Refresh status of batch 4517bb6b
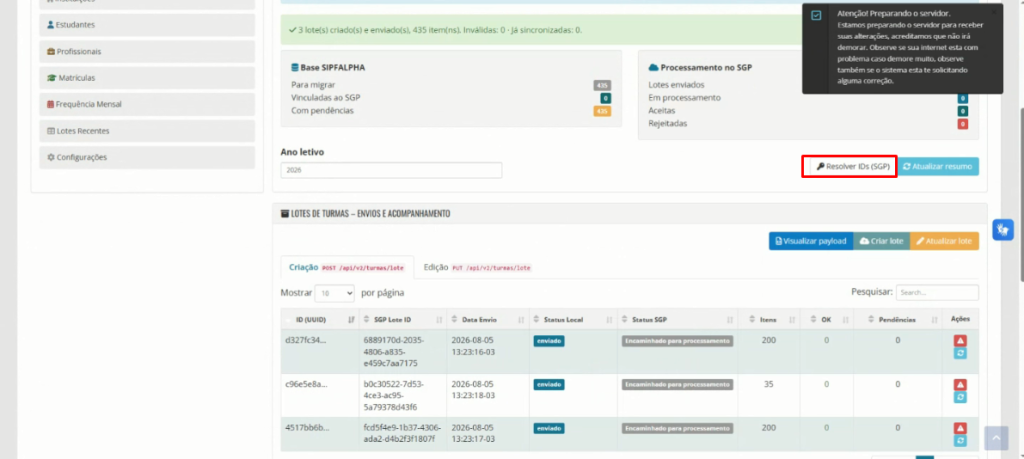 tap(960, 441)
